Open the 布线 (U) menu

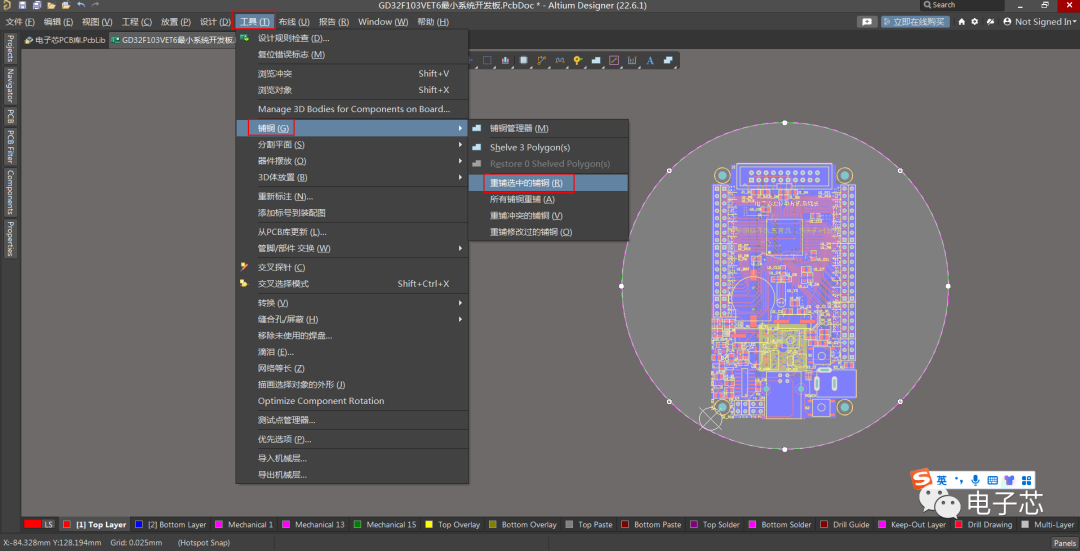click(x=294, y=22)
